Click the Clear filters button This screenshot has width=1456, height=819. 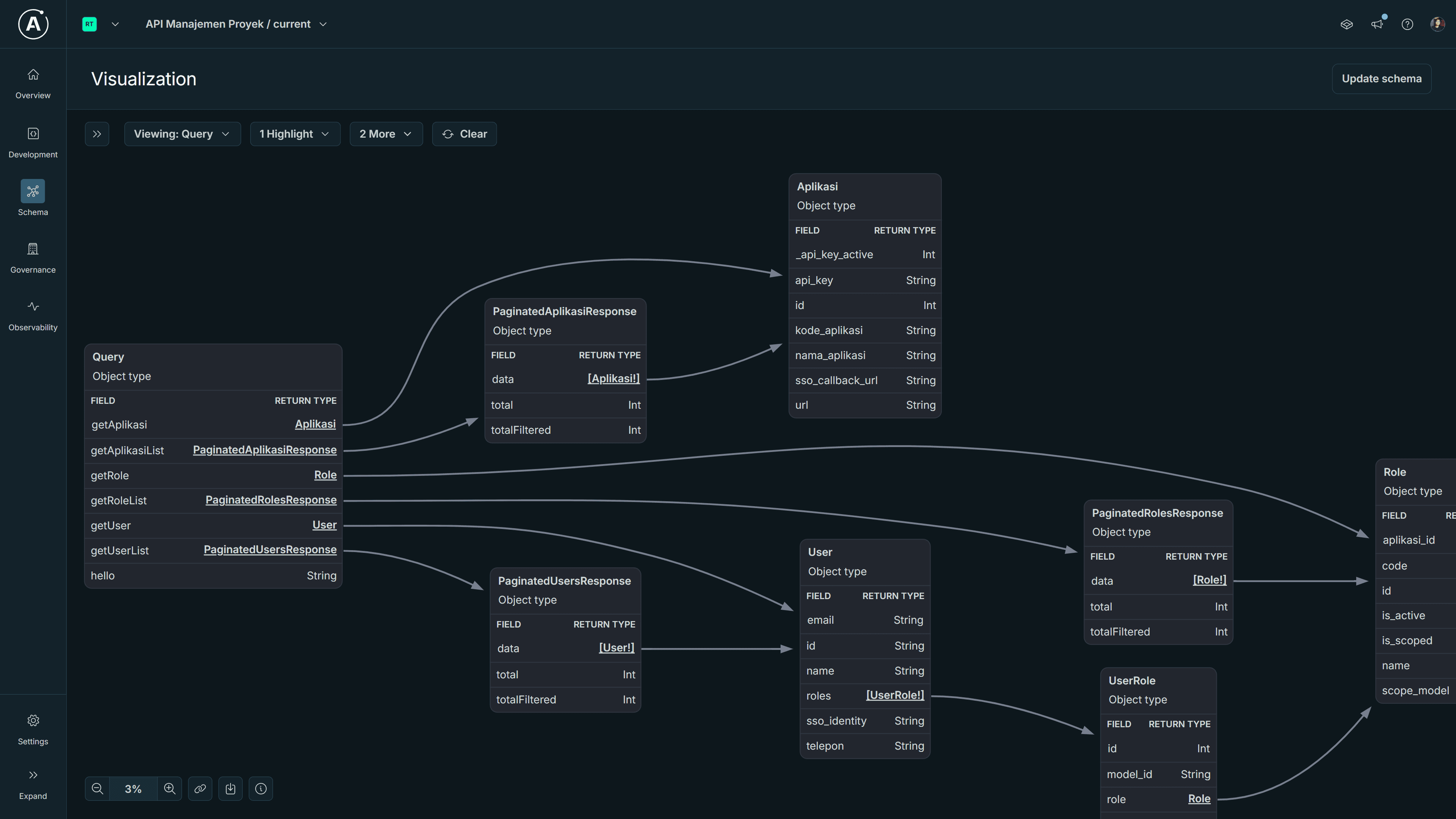(464, 134)
